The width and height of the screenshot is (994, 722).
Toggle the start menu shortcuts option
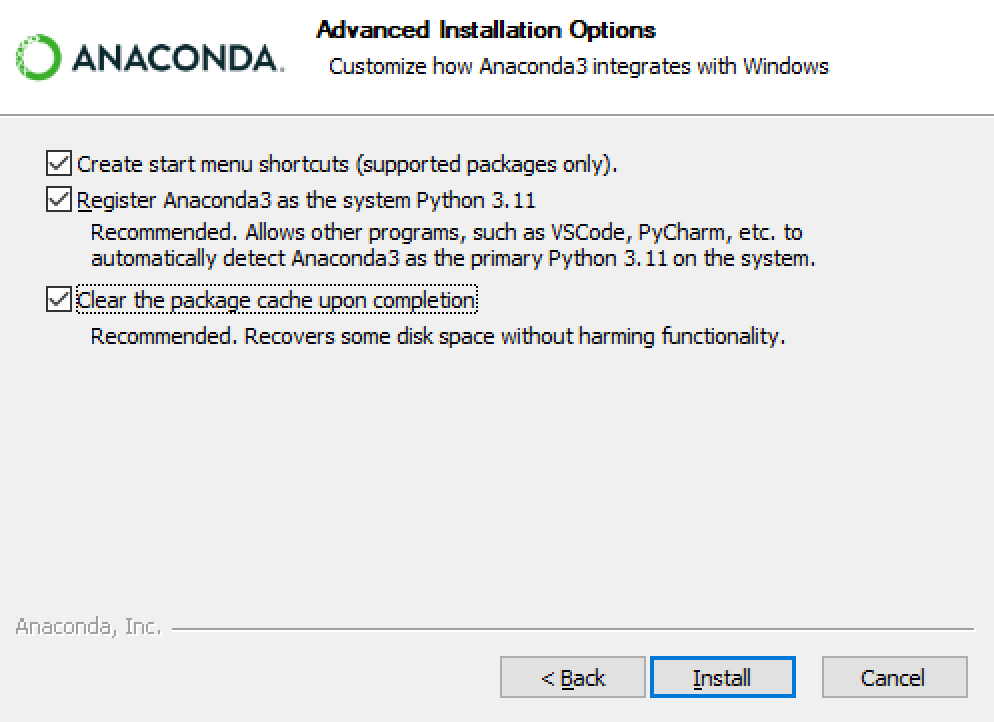click(59, 162)
